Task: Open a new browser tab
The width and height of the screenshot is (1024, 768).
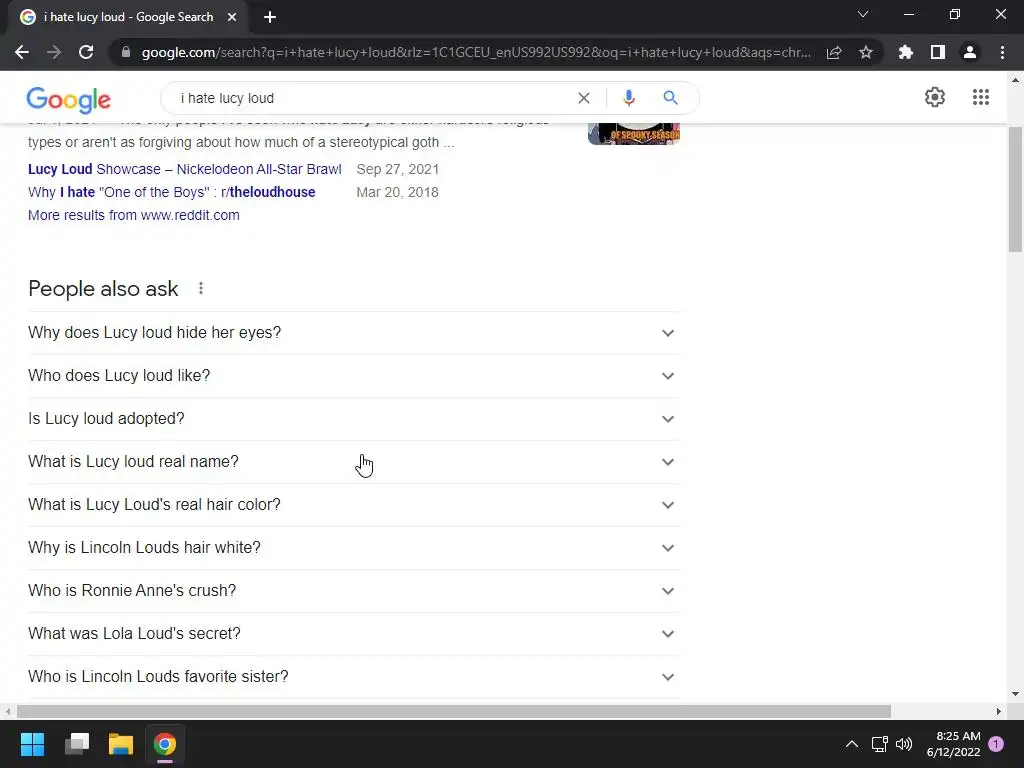Action: (270, 18)
